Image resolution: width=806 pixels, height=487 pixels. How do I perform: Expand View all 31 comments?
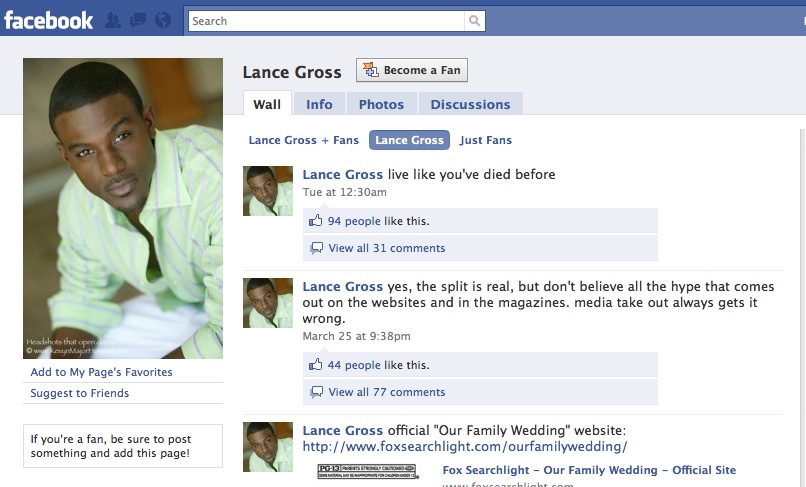tap(387, 248)
